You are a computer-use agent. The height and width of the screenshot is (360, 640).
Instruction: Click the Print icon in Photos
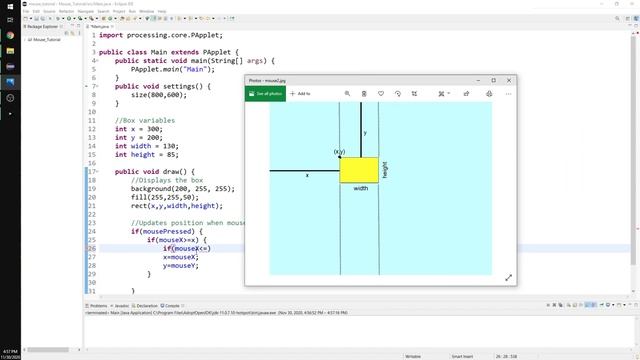click(489, 94)
